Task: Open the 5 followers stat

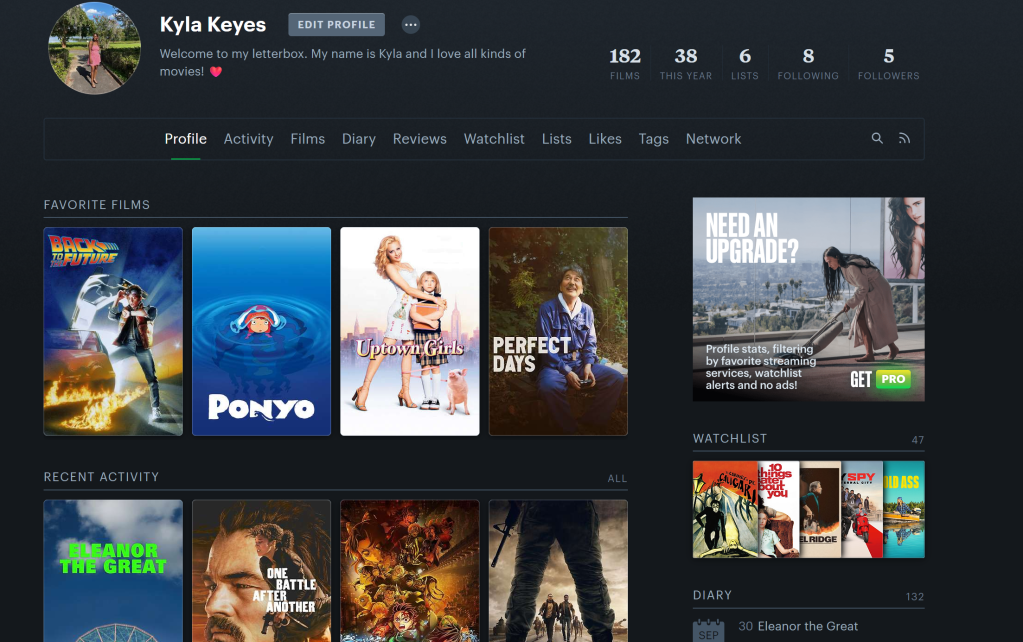Action: point(888,63)
